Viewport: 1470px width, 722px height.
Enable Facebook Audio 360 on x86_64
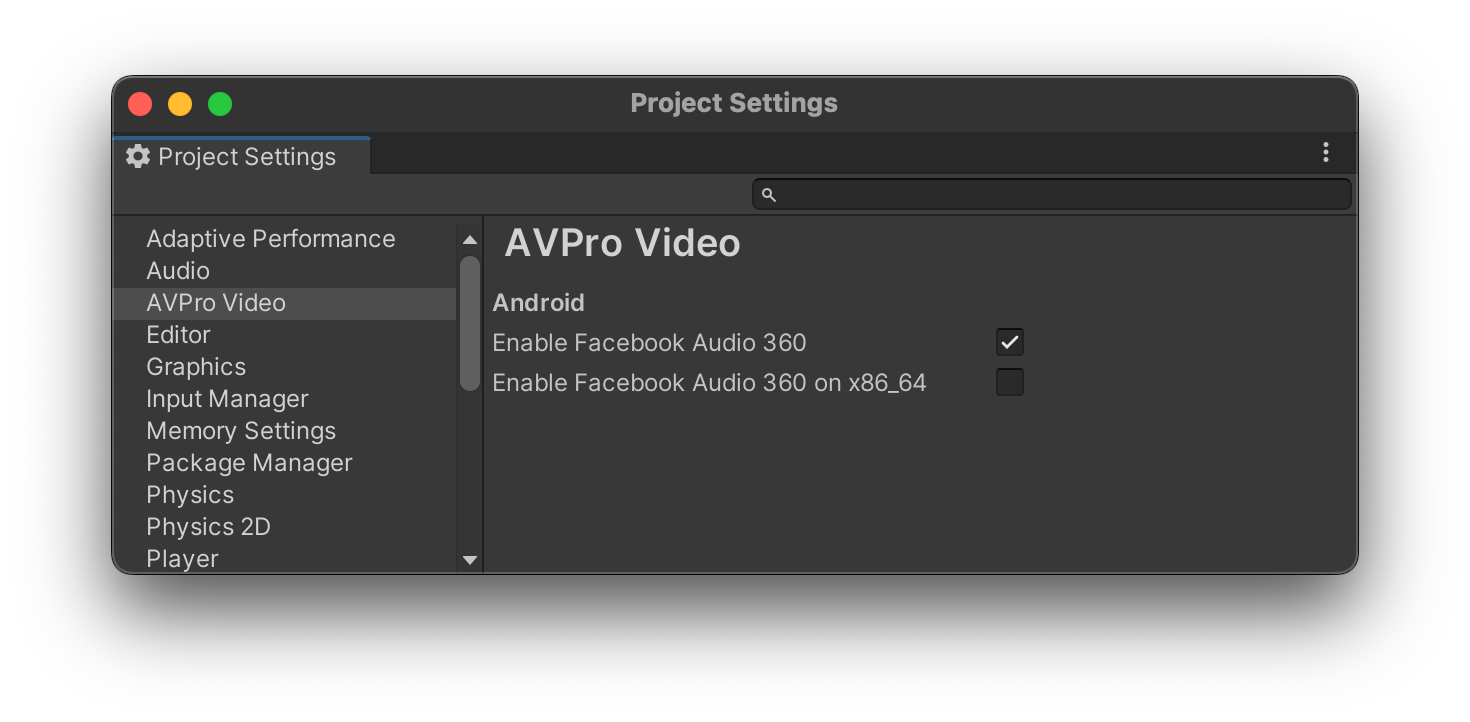1009,381
